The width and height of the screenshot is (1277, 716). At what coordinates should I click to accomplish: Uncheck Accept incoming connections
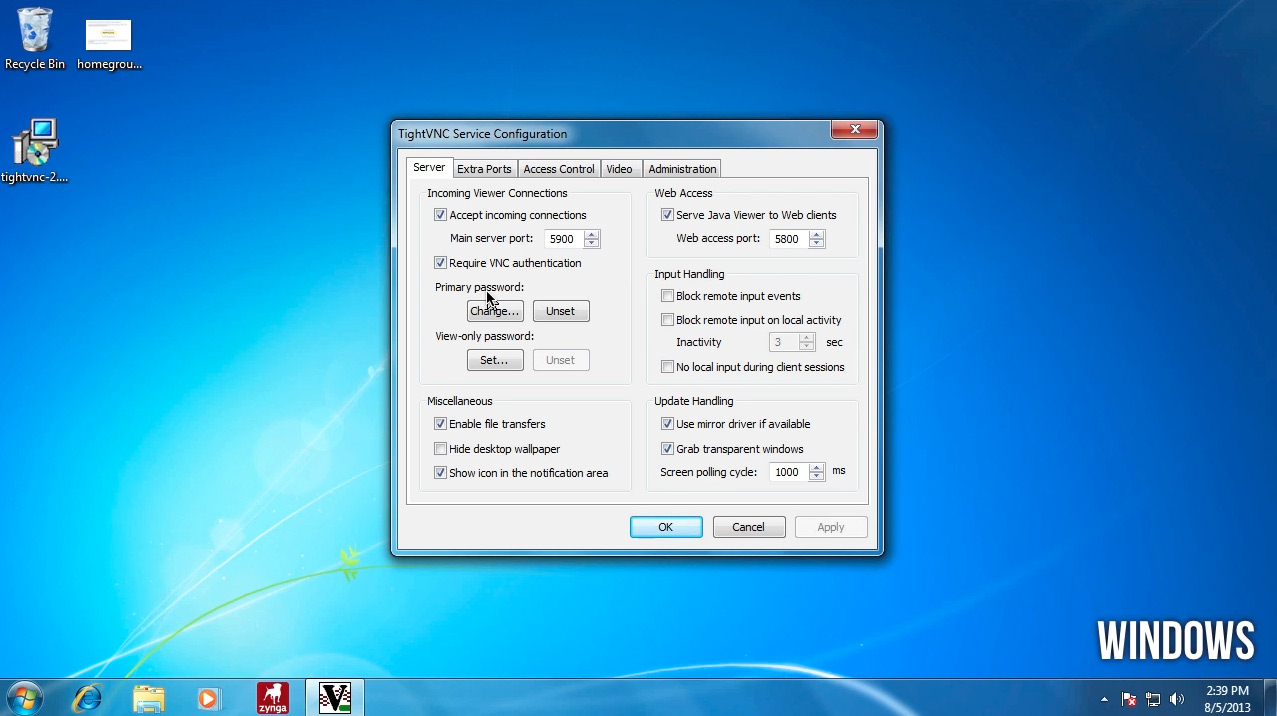click(440, 214)
